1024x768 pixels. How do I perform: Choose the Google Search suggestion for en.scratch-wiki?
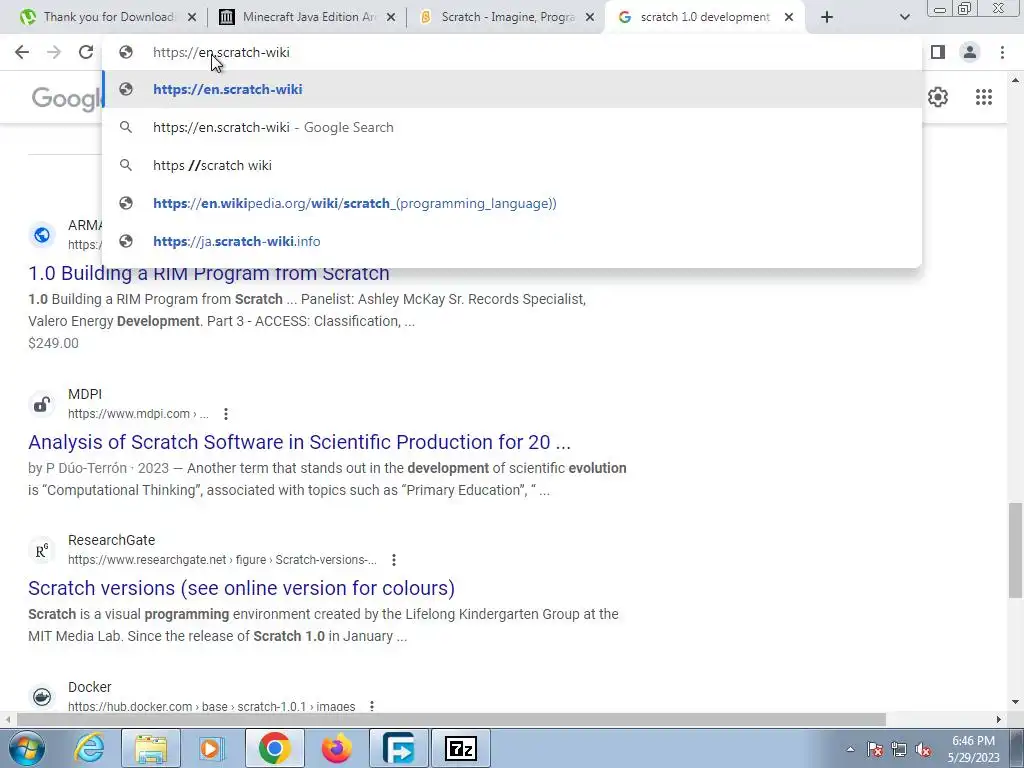pos(512,127)
